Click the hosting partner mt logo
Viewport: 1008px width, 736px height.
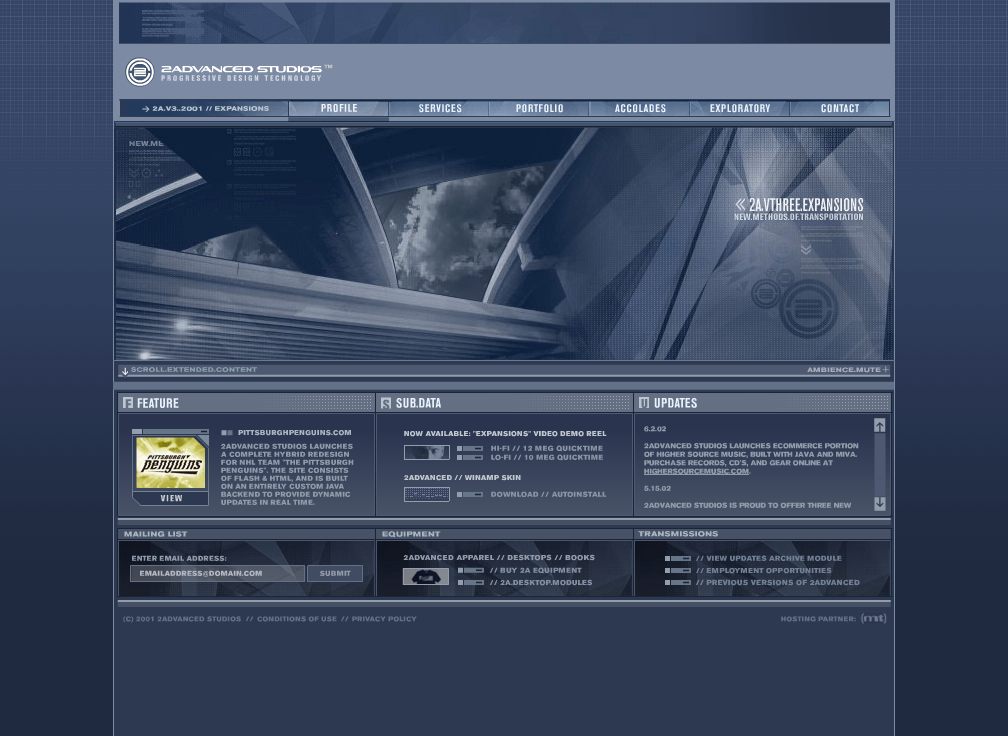(x=874, y=618)
